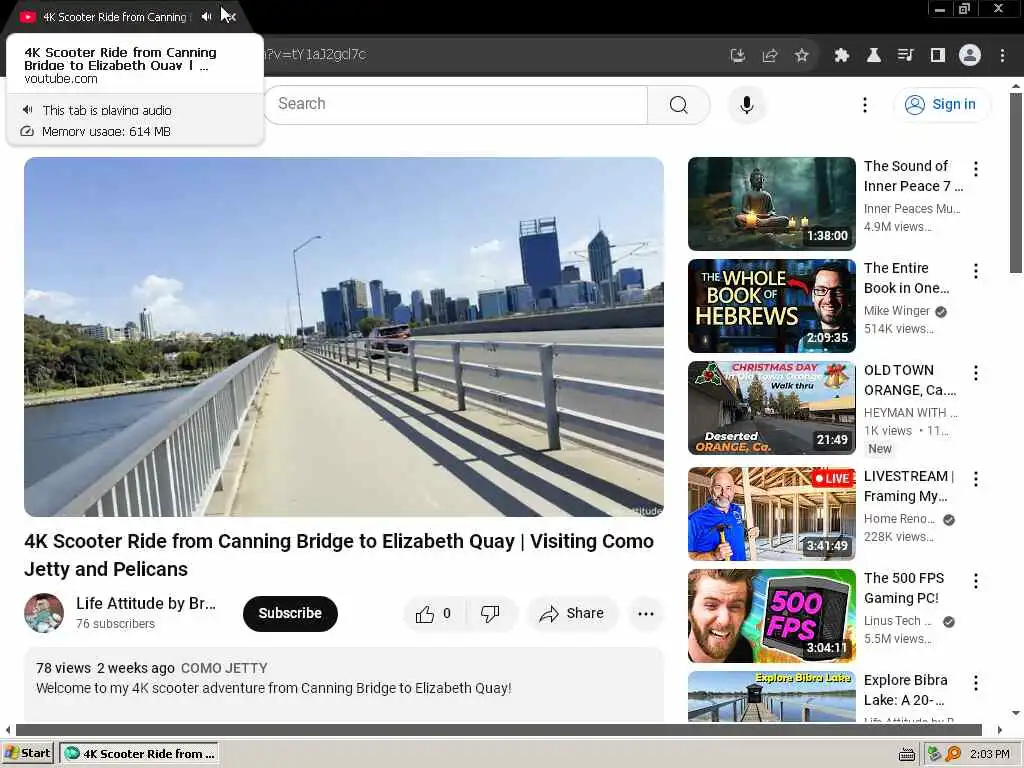Close the 4K Scooter Ride browser tab

point(231,17)
